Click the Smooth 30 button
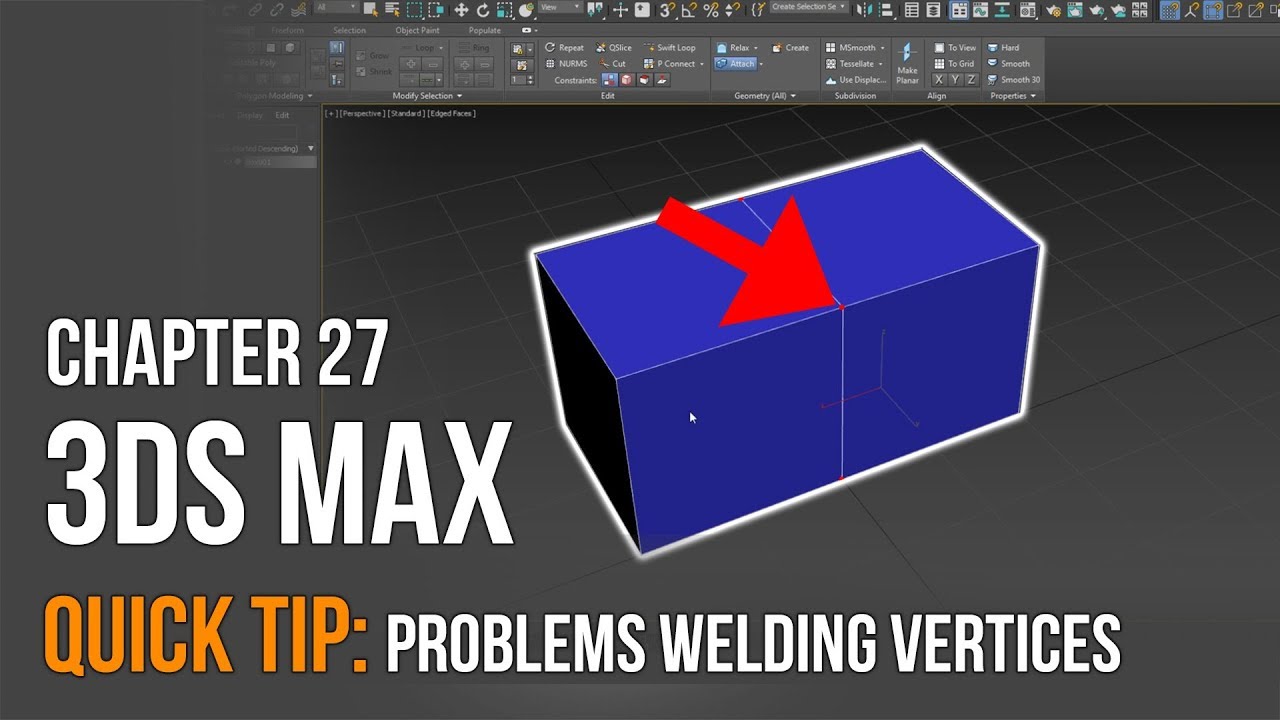This screenshot has width=1280, height=720. coord(1015,80)
